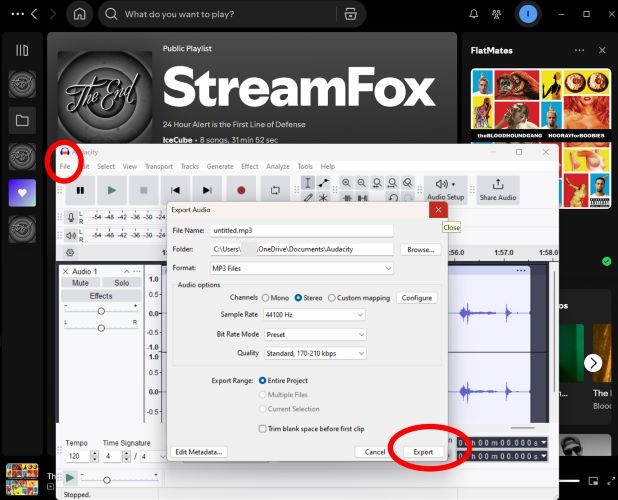The height and width of the screenshot is (500, 618).
Task: Open the Bit Rate Mode Preset dropdown
Action: click(314, 335)
